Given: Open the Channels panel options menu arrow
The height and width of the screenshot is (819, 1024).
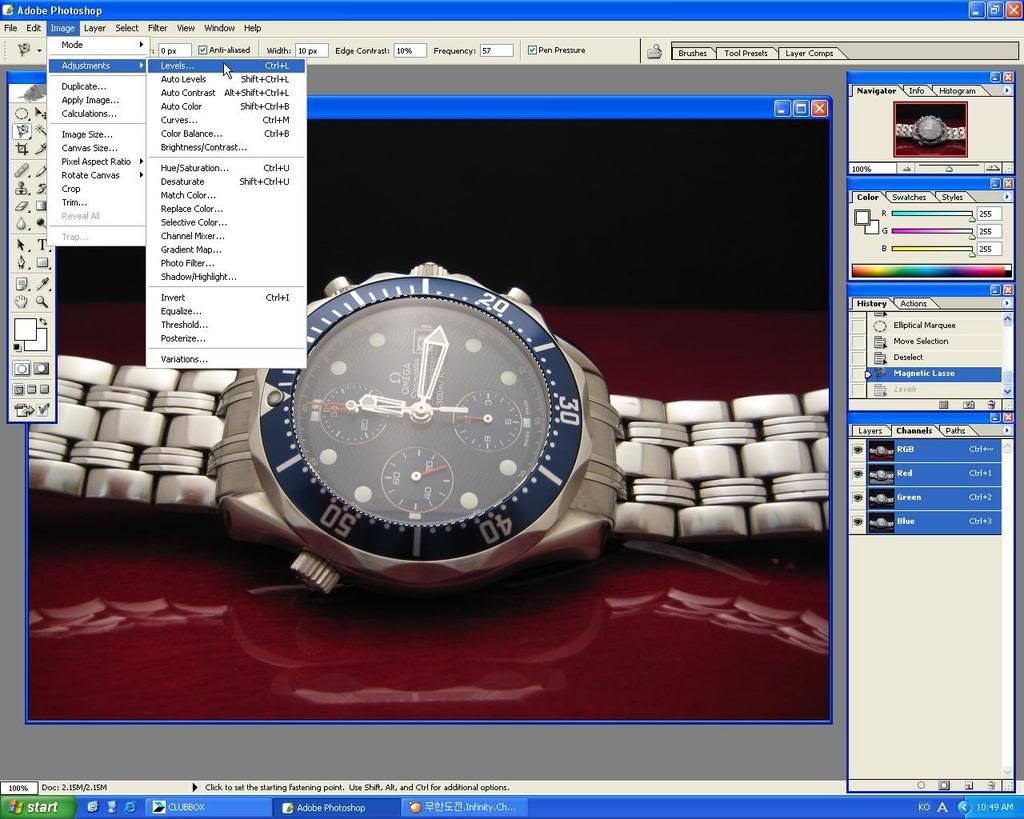Looking at the screenshot, I should [x=1006, y=430].
